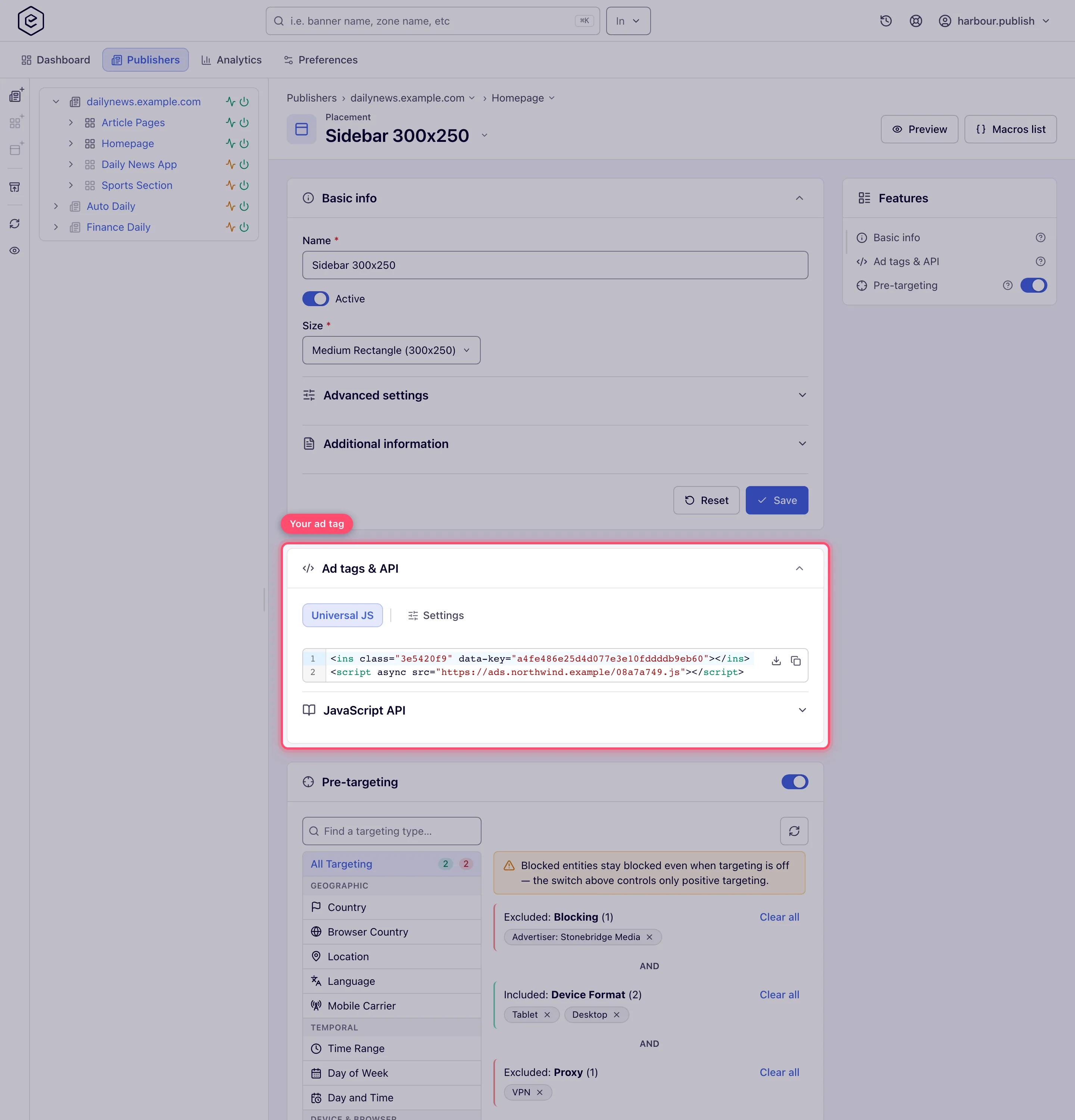Open help for Basic info feature
Screen dimensions: 1075x1120
coord(1041,238)
